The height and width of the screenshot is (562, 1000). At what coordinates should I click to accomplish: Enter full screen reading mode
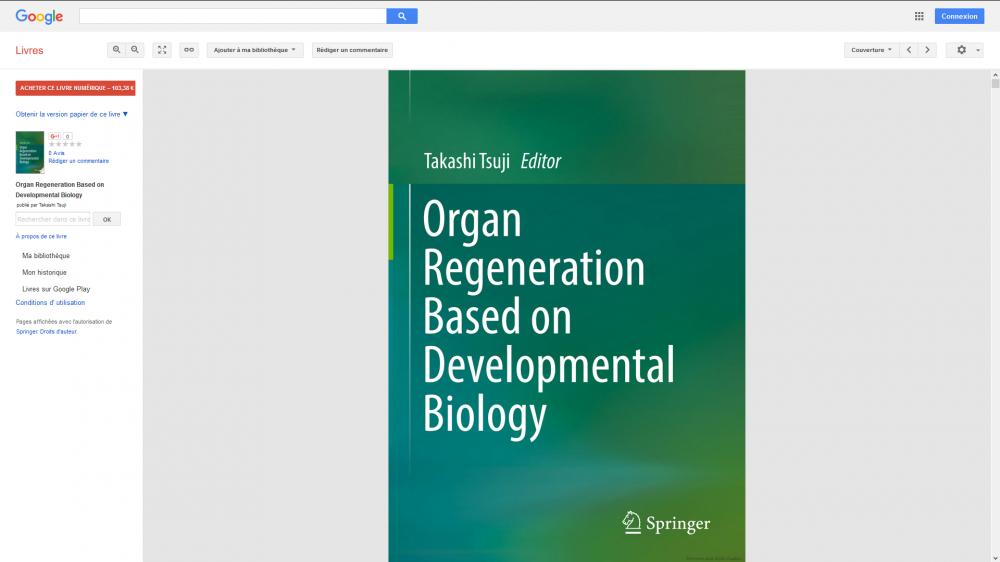click(162, 50)
